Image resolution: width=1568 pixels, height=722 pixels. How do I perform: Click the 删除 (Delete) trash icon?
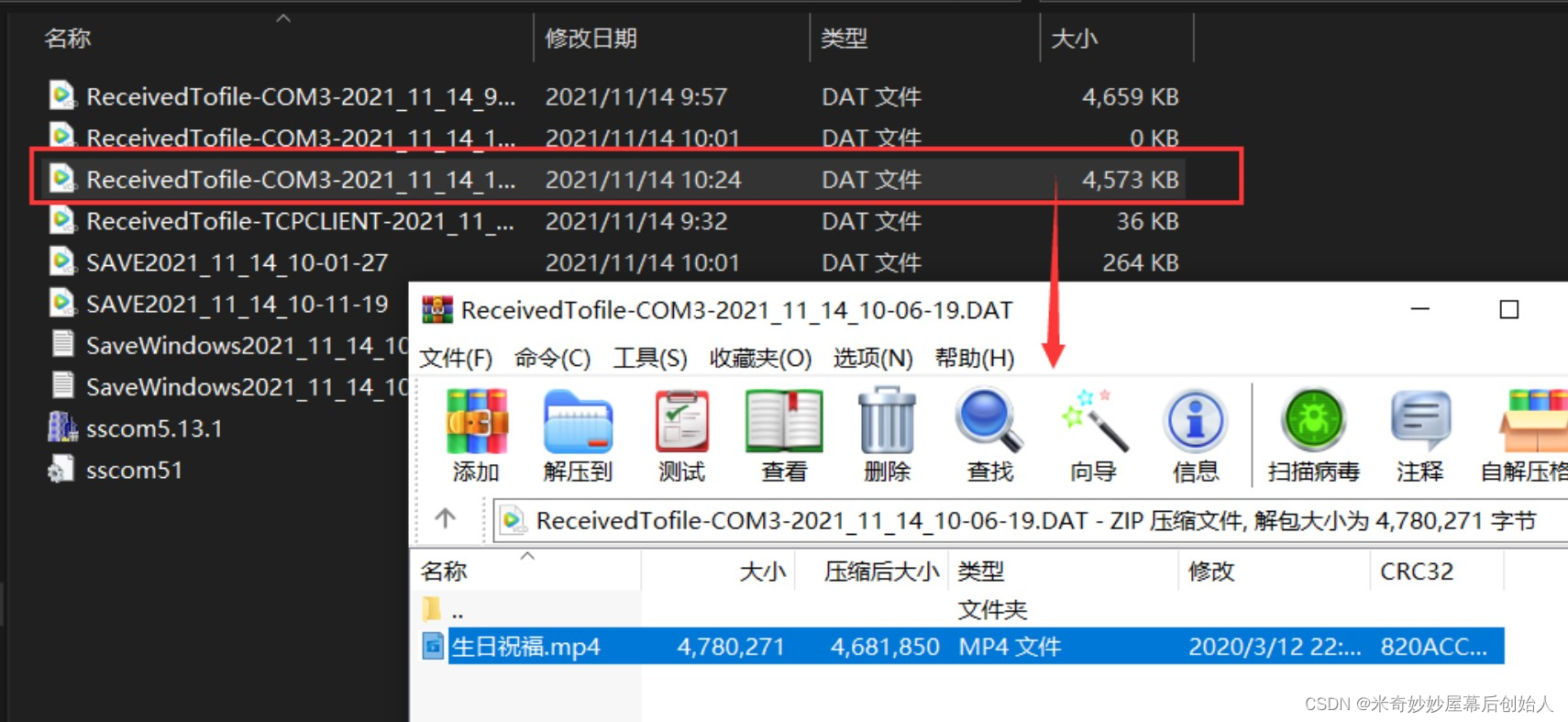click(x=887, y=421)
